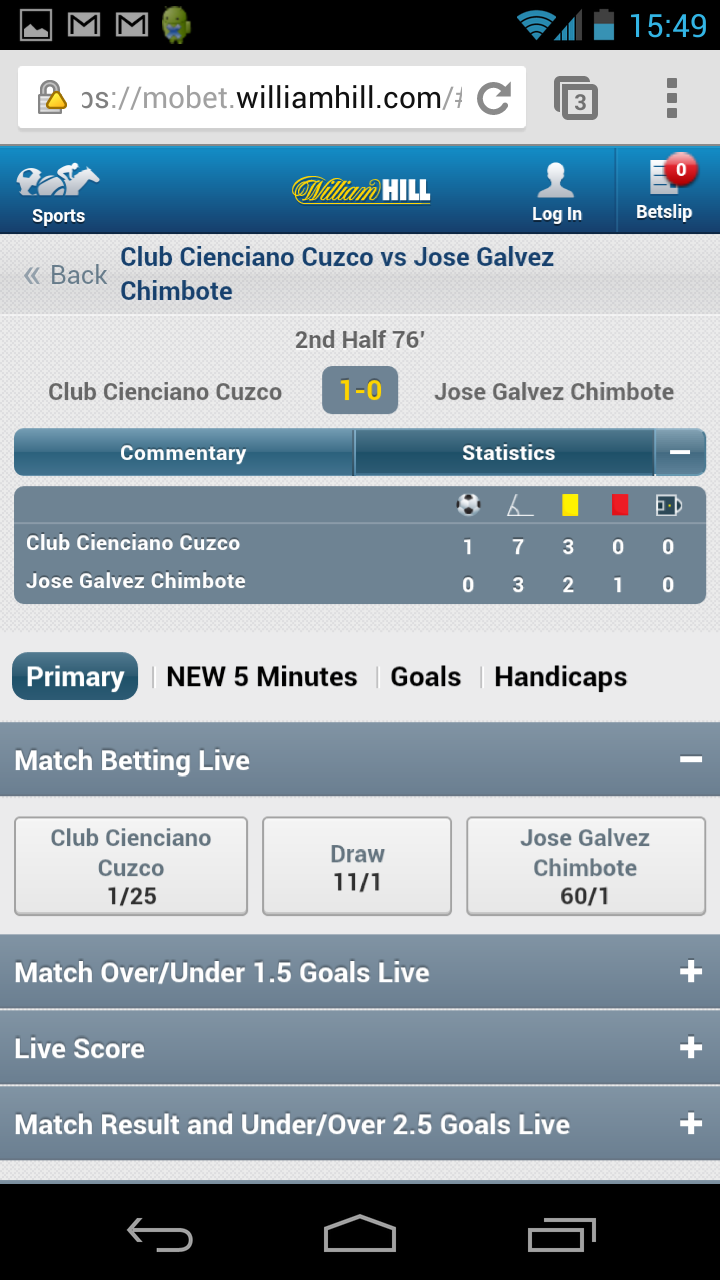The width and height of the screenshot is (720, 1280).
Task: Go Back to previous page link
Action: point(66,275)
